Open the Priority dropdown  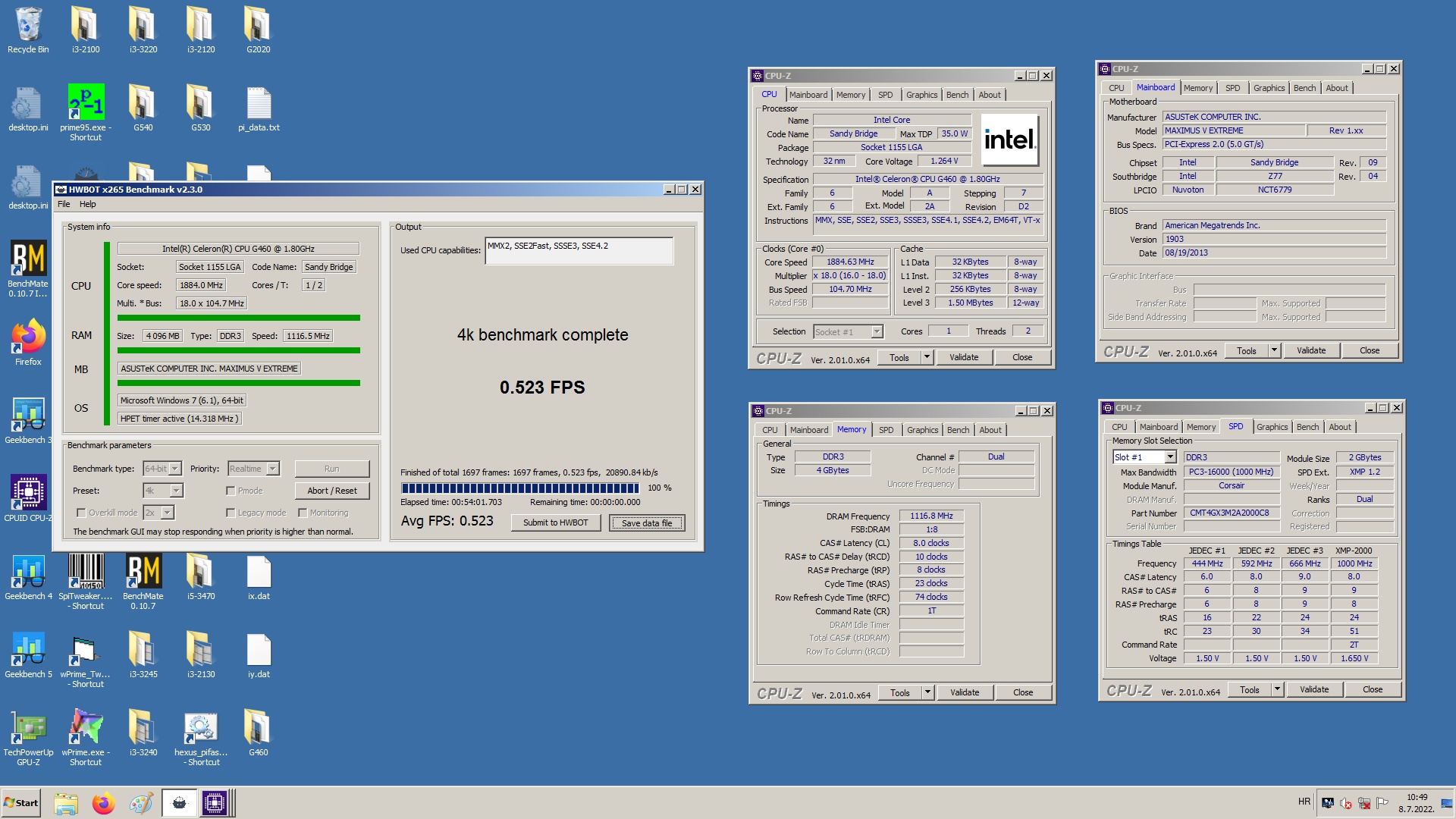(252, 469)
